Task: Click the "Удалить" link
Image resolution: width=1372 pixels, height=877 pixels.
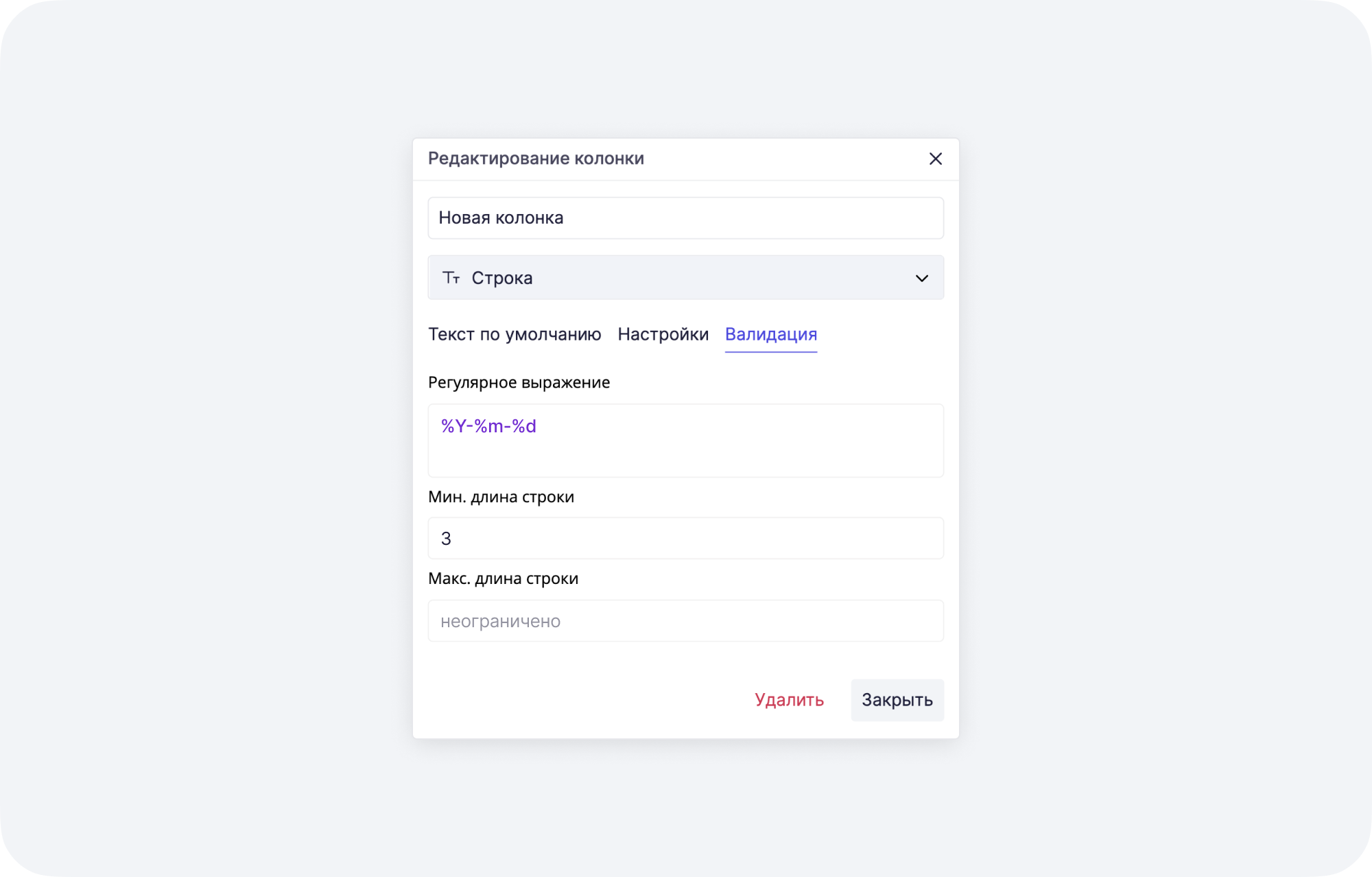Action: point(790,700)
